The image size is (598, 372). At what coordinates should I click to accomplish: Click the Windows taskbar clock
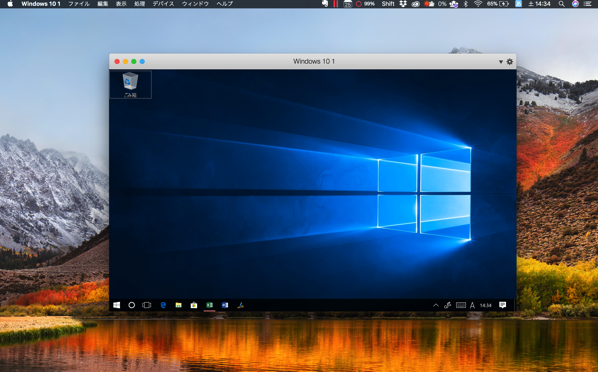pyautogui.click(x=485, y=305)
